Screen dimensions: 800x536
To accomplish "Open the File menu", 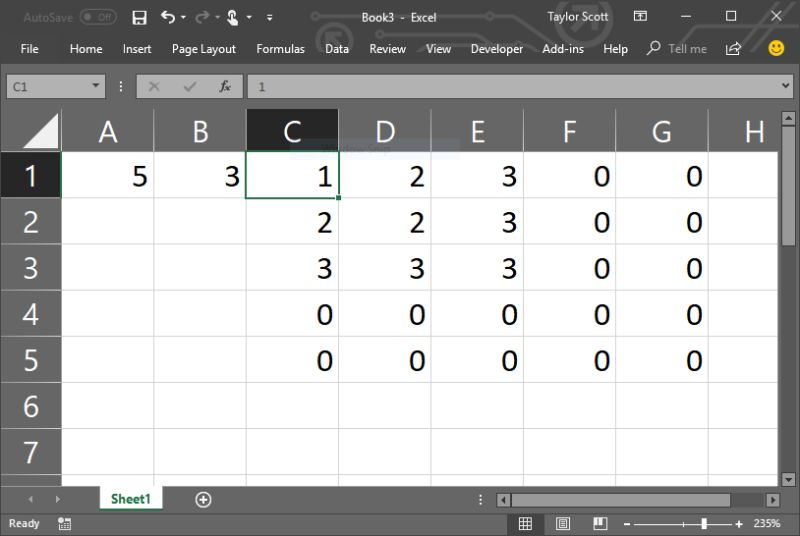I will point(30,48).
